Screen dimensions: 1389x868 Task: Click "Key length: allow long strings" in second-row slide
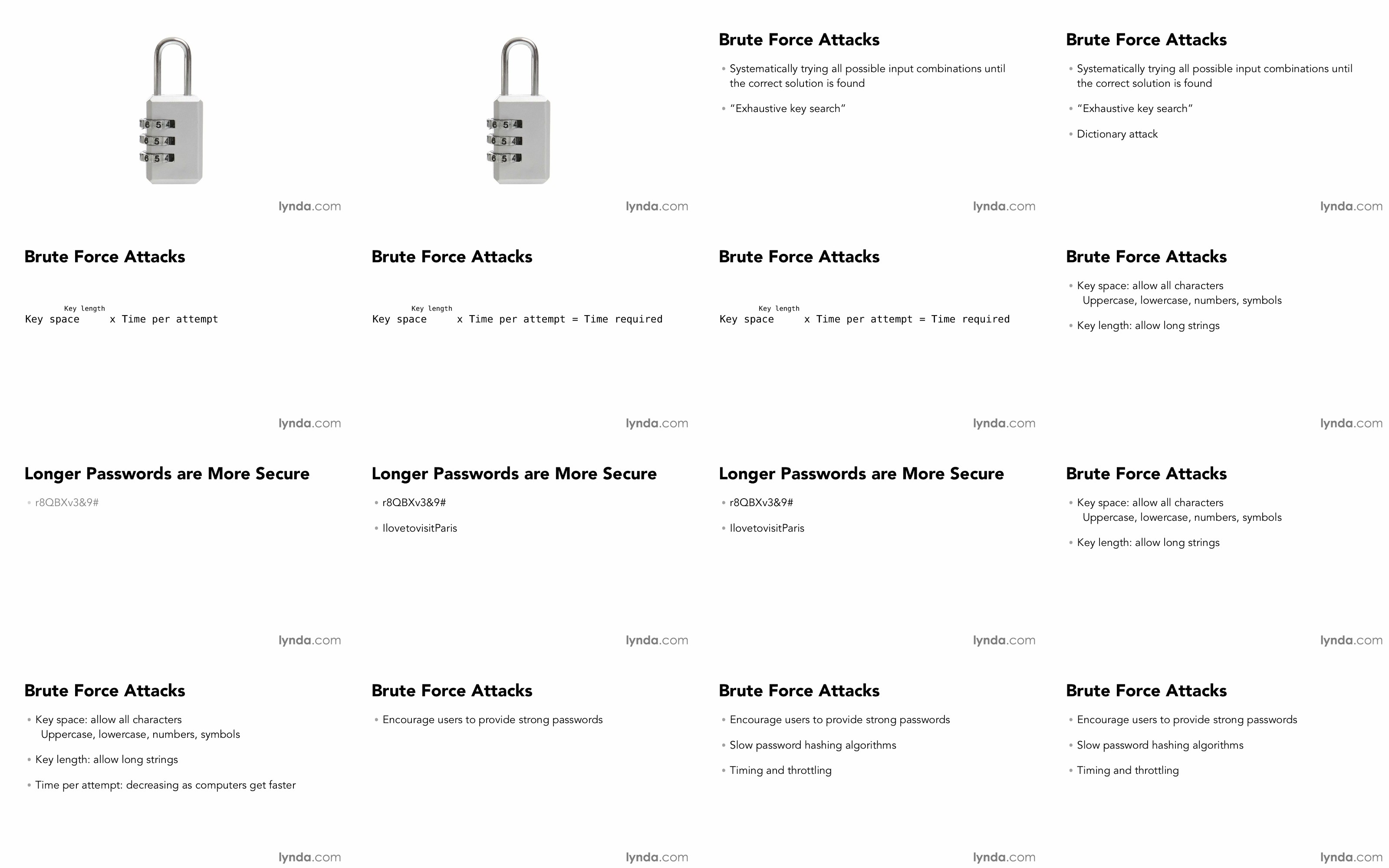click(1148, 325)
